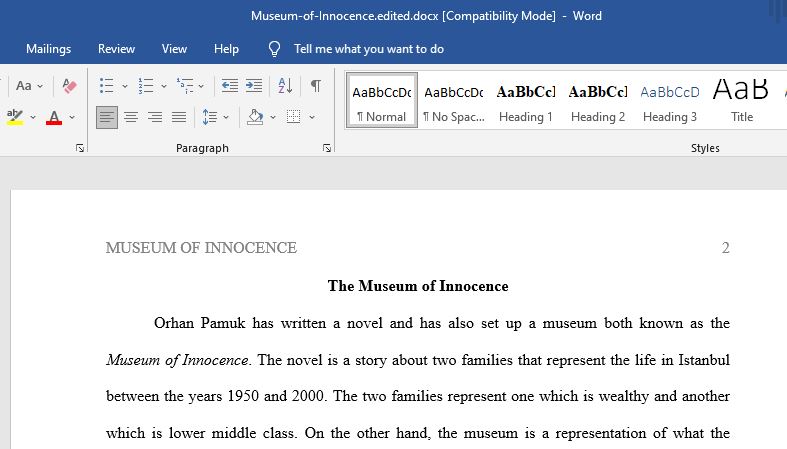Click the italic phrase Museum of Innocence
Screen dimensions: 787x449
pos(177,360)
